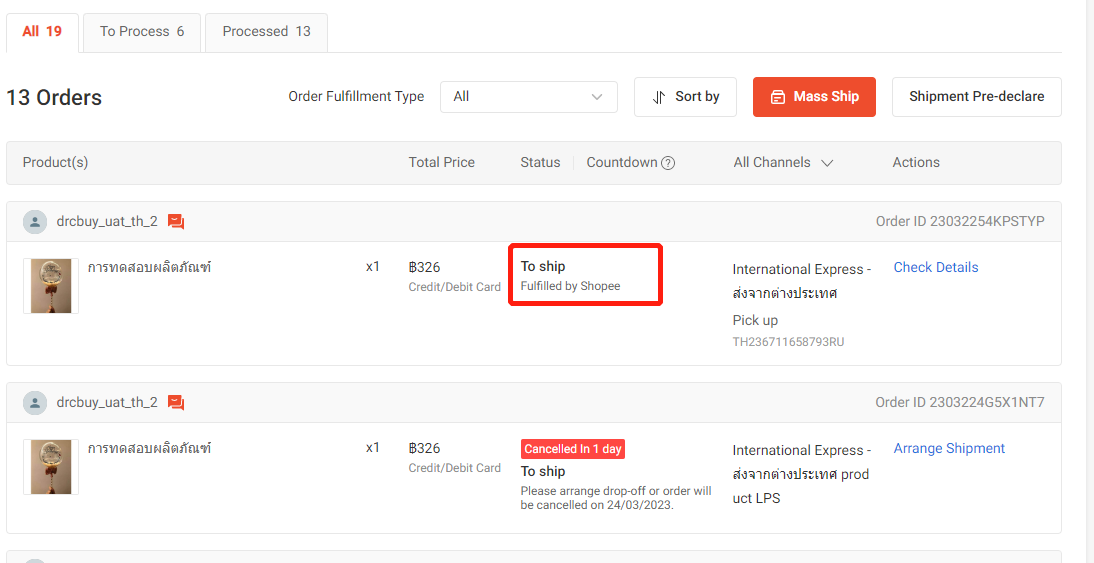Open chat with buyer on order 23032254KPSTYP

(176, 222)
